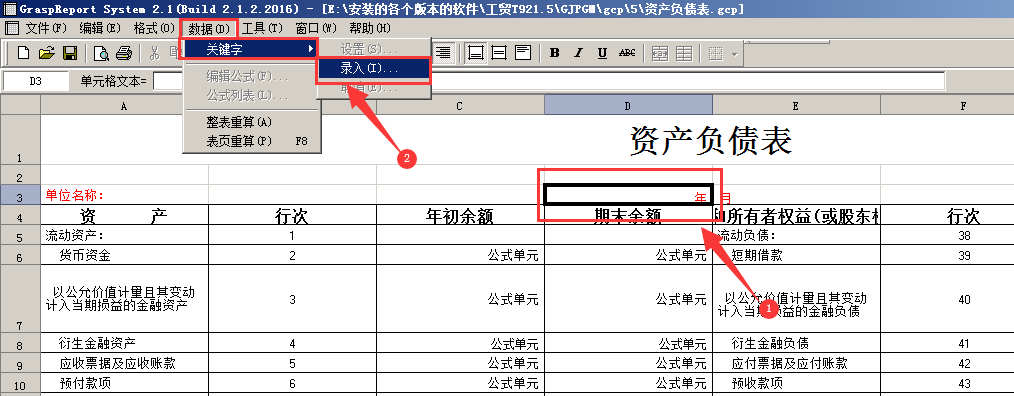Open the 文件(F) menu
Screen dimensions: 1014x396
click(45, 28)
